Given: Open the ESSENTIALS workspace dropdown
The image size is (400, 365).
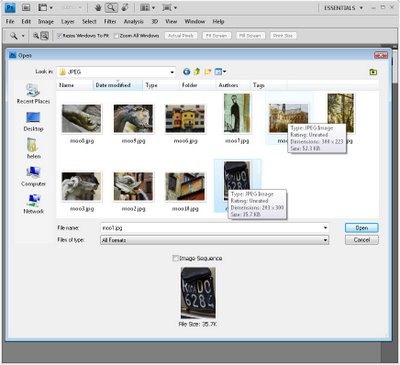Looking at the screenshot, I should click(343, 8).
